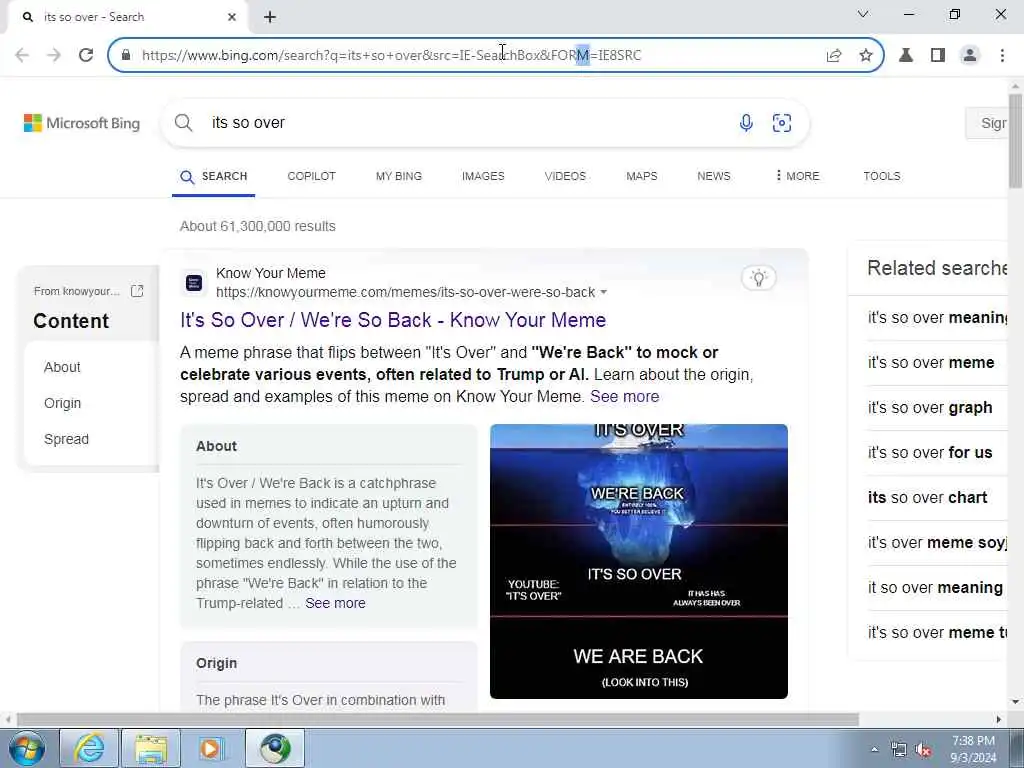Switch to the MY BING tab
The width and height of the screenshot is (1024, 768).
[x=398, y=176]
